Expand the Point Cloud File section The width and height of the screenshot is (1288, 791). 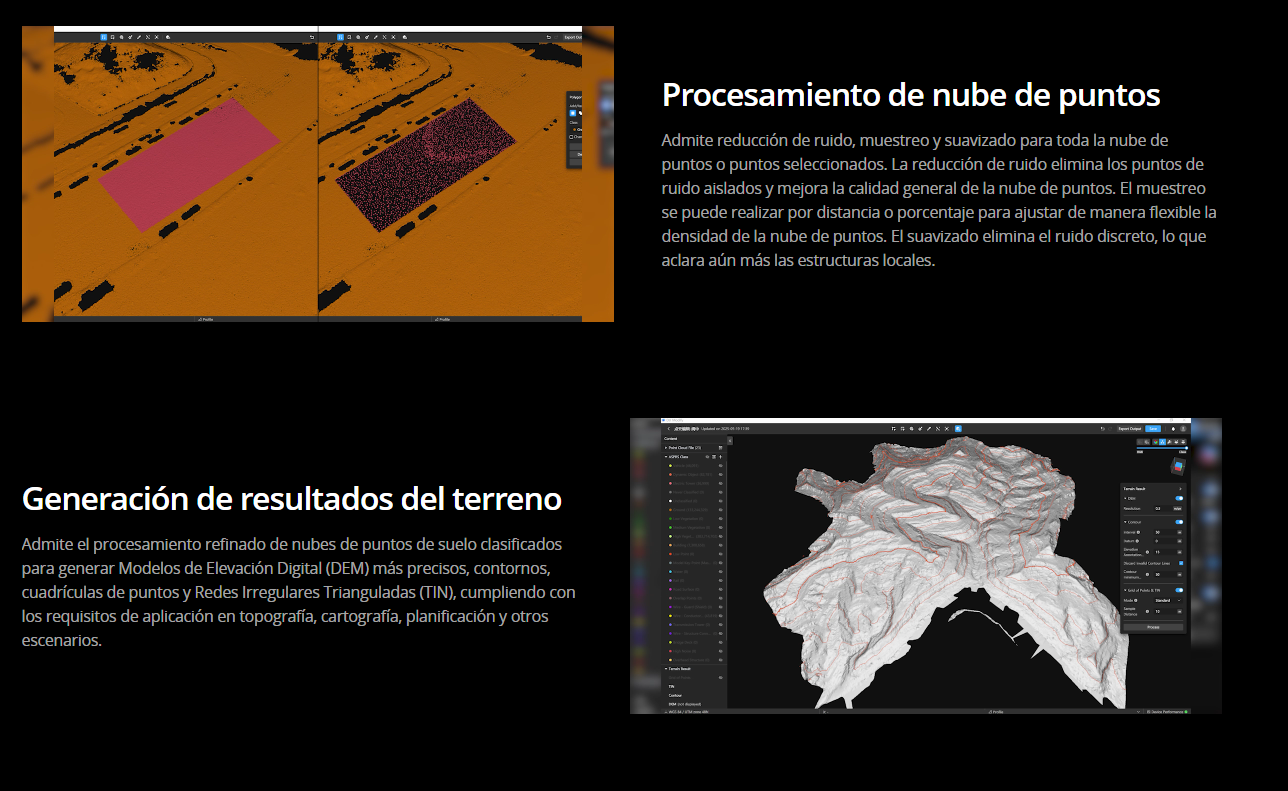click(x=666, y=448)
